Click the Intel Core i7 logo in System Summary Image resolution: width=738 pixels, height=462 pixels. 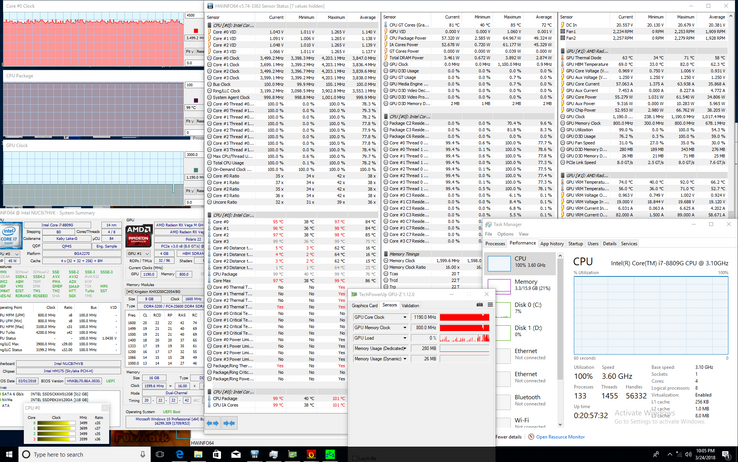click(x=9, y=236)
